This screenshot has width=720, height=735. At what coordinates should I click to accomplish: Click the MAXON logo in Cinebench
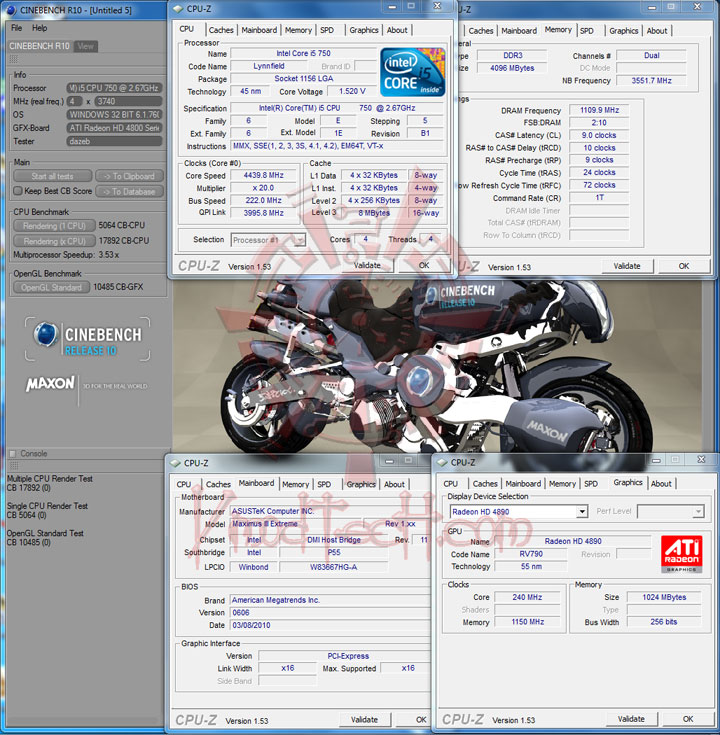(50, 384)
